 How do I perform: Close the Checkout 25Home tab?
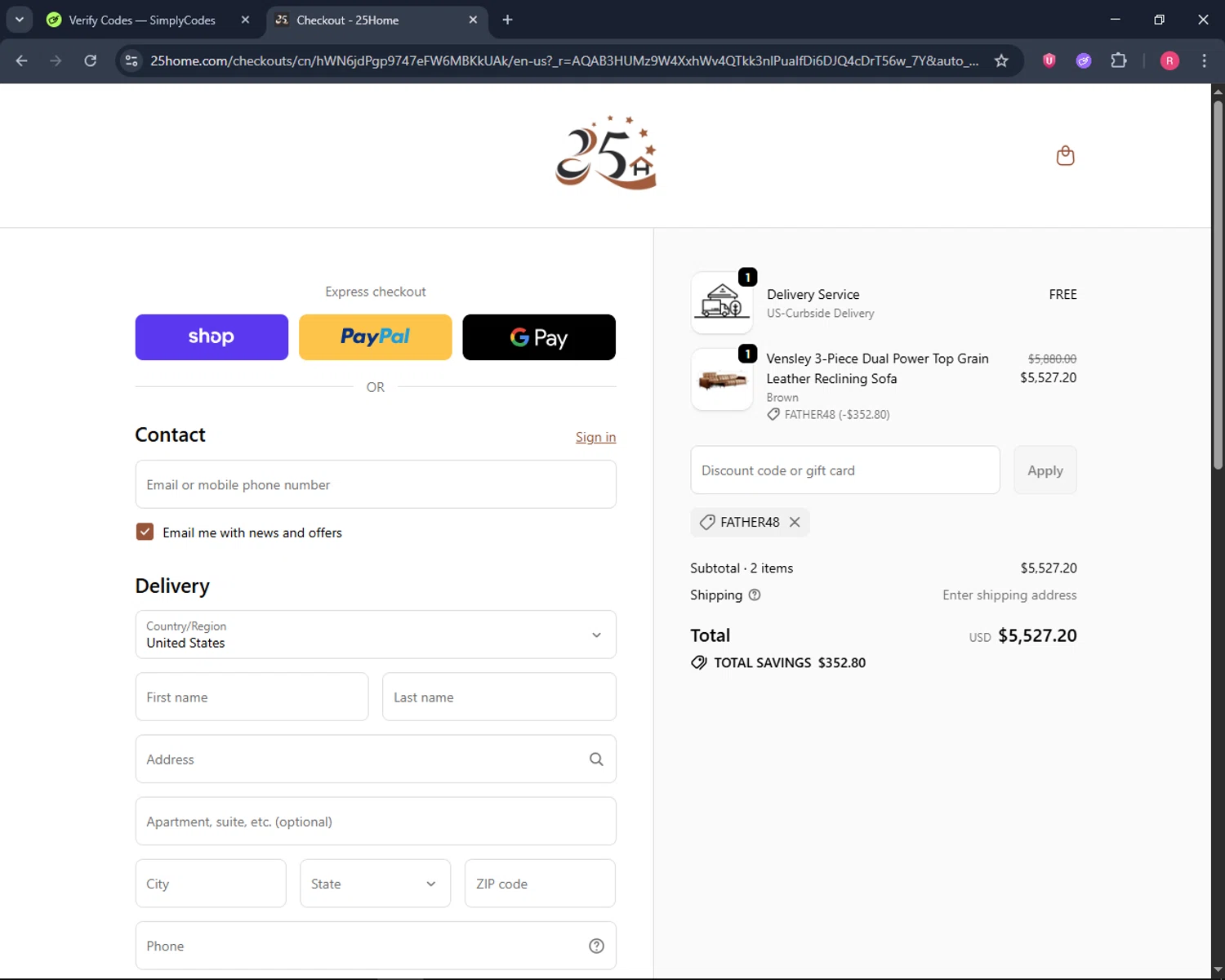[x=473, y=20]
